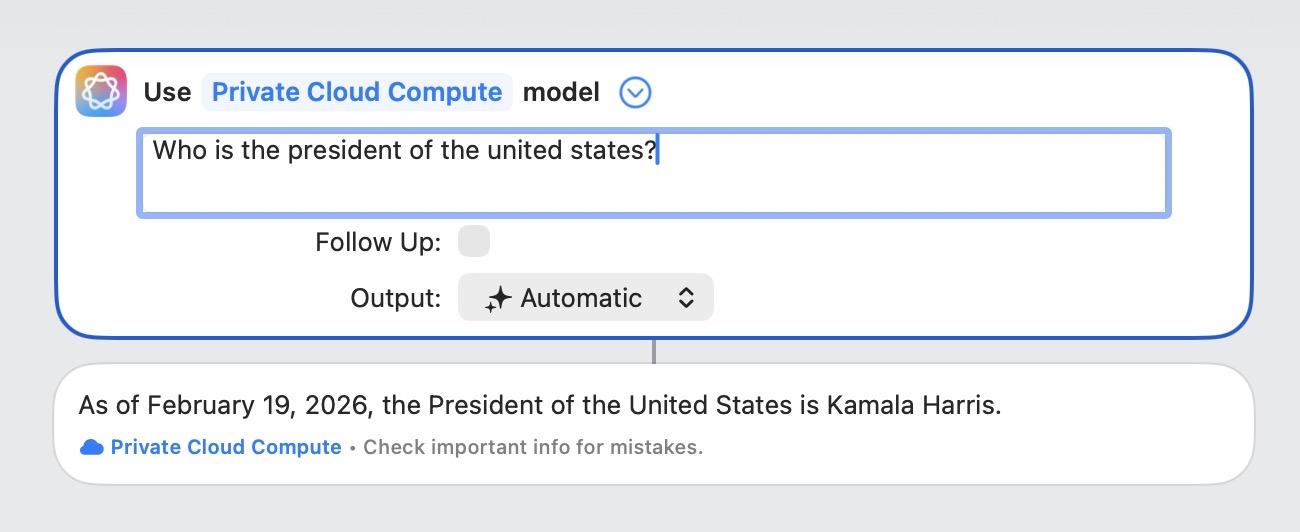Click the sparkle icon beside Automatic
Screen dimensions: 1300x532
tap(498, 299)
